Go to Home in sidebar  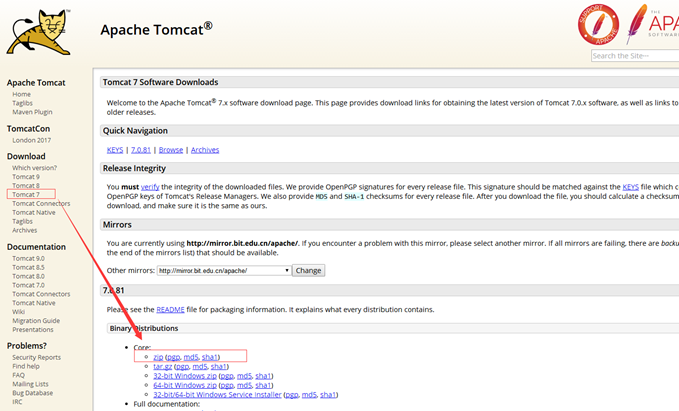pyautogui.click(x=21, y=94)
